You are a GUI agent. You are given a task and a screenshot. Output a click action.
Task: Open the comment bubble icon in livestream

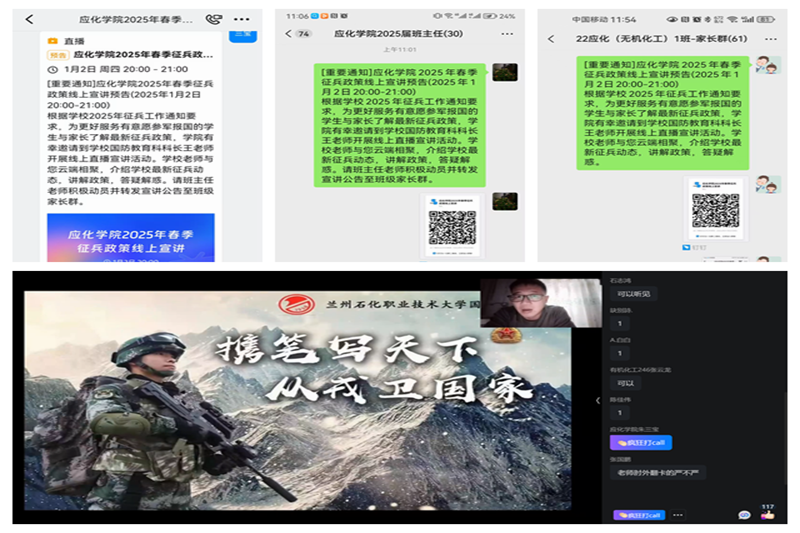(744, 515)
